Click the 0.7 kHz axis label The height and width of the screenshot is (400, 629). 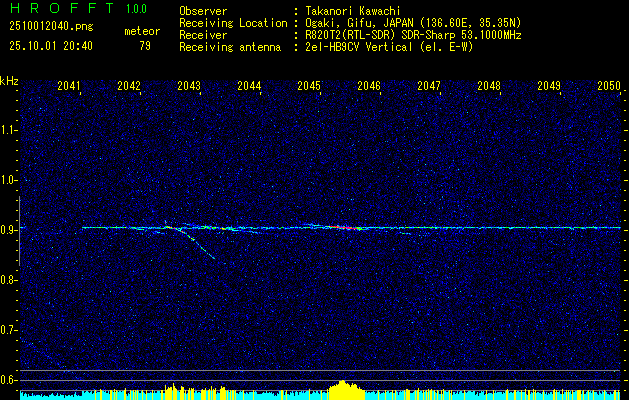coord(9,330)
